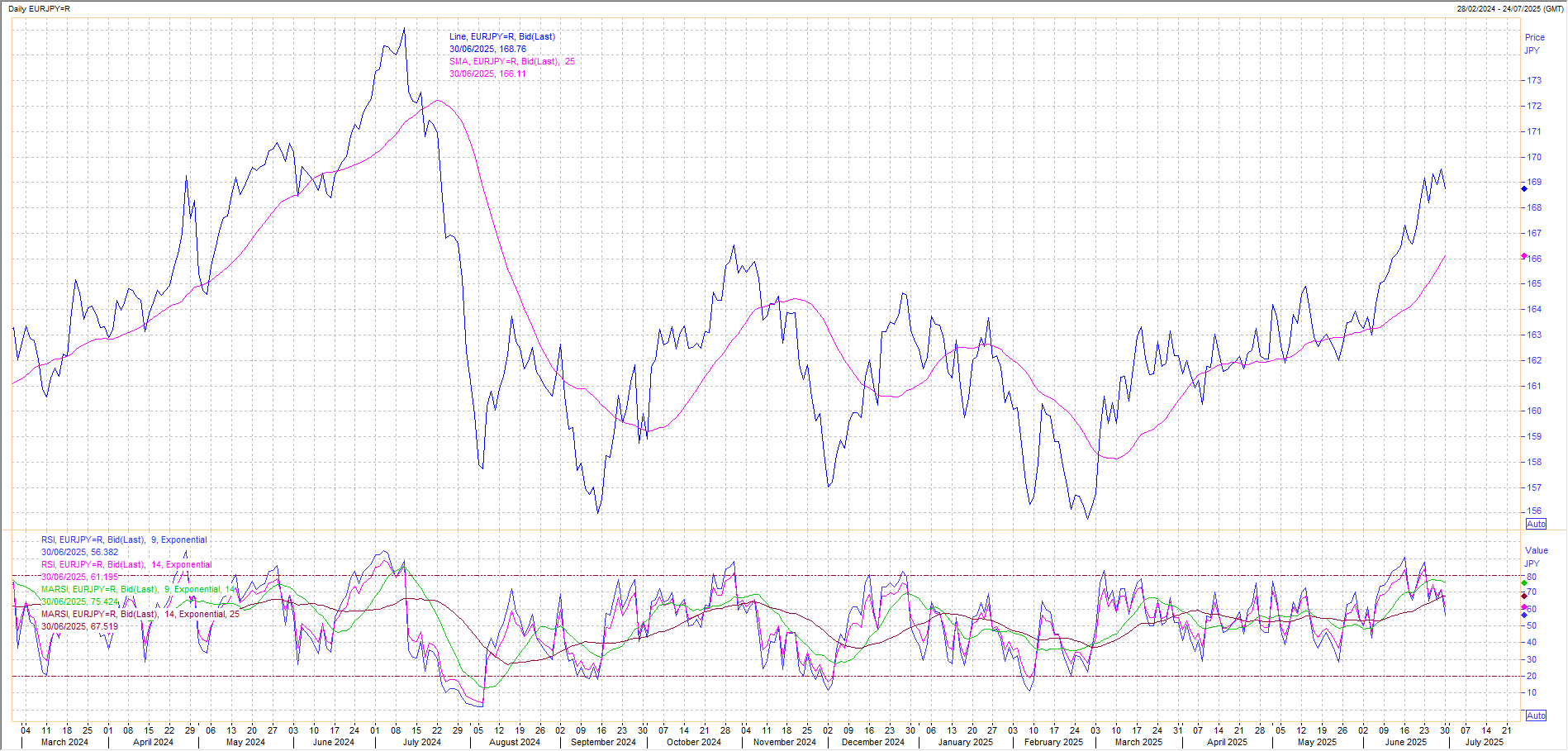
Task: Click the "July 2025" label on the time axis
Action: pyautogui.click(x=1485, y=742)
